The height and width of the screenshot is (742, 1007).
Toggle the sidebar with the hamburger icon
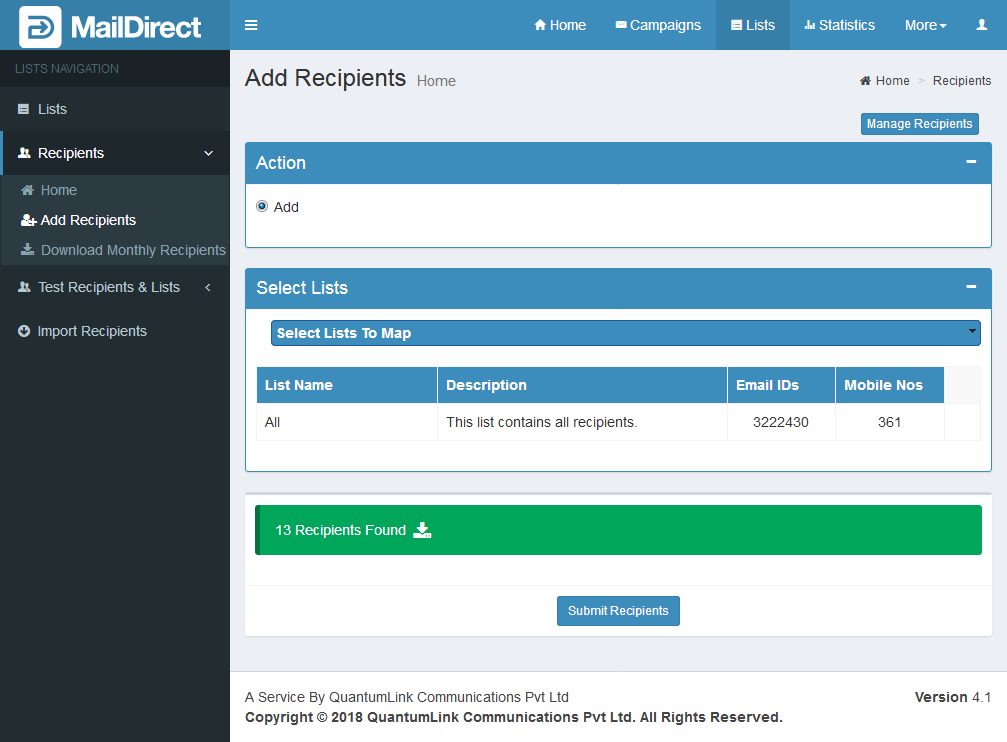click(251, 25)
